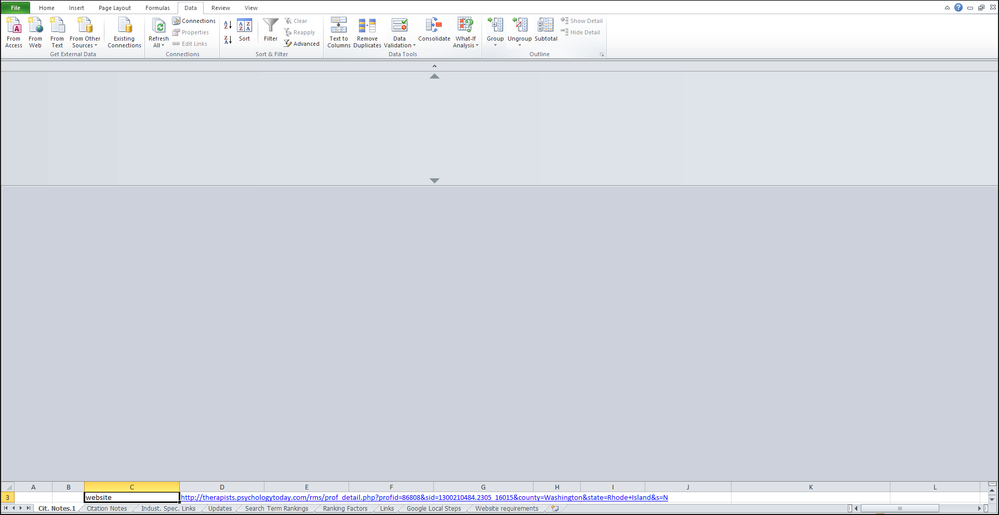The image size is (999, 515).
Task: Click the Reapply filter button
Action: 300,33
